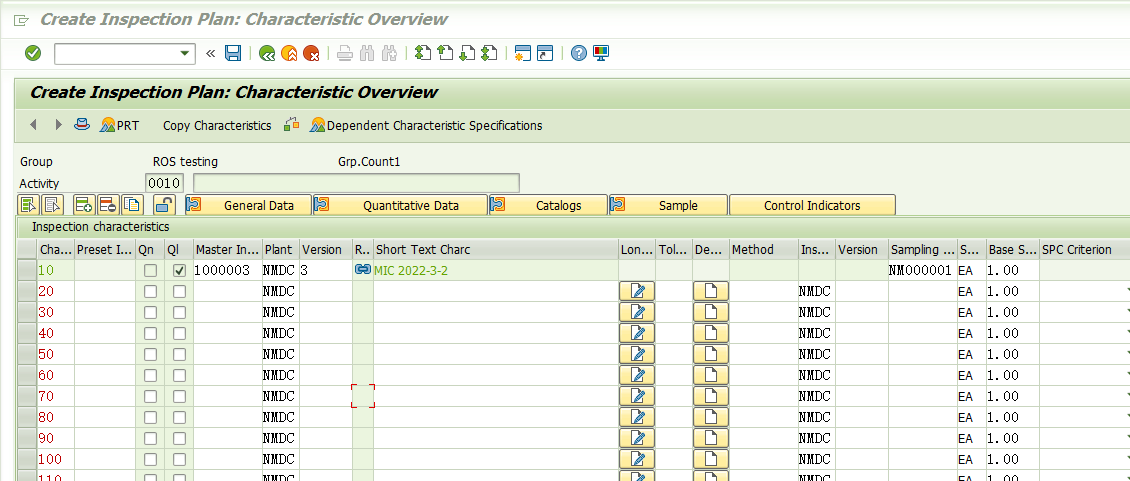Enable the Qn checkbox in row 20
This screenshot has width=1130, height=481.
click(x=150, y=291)
